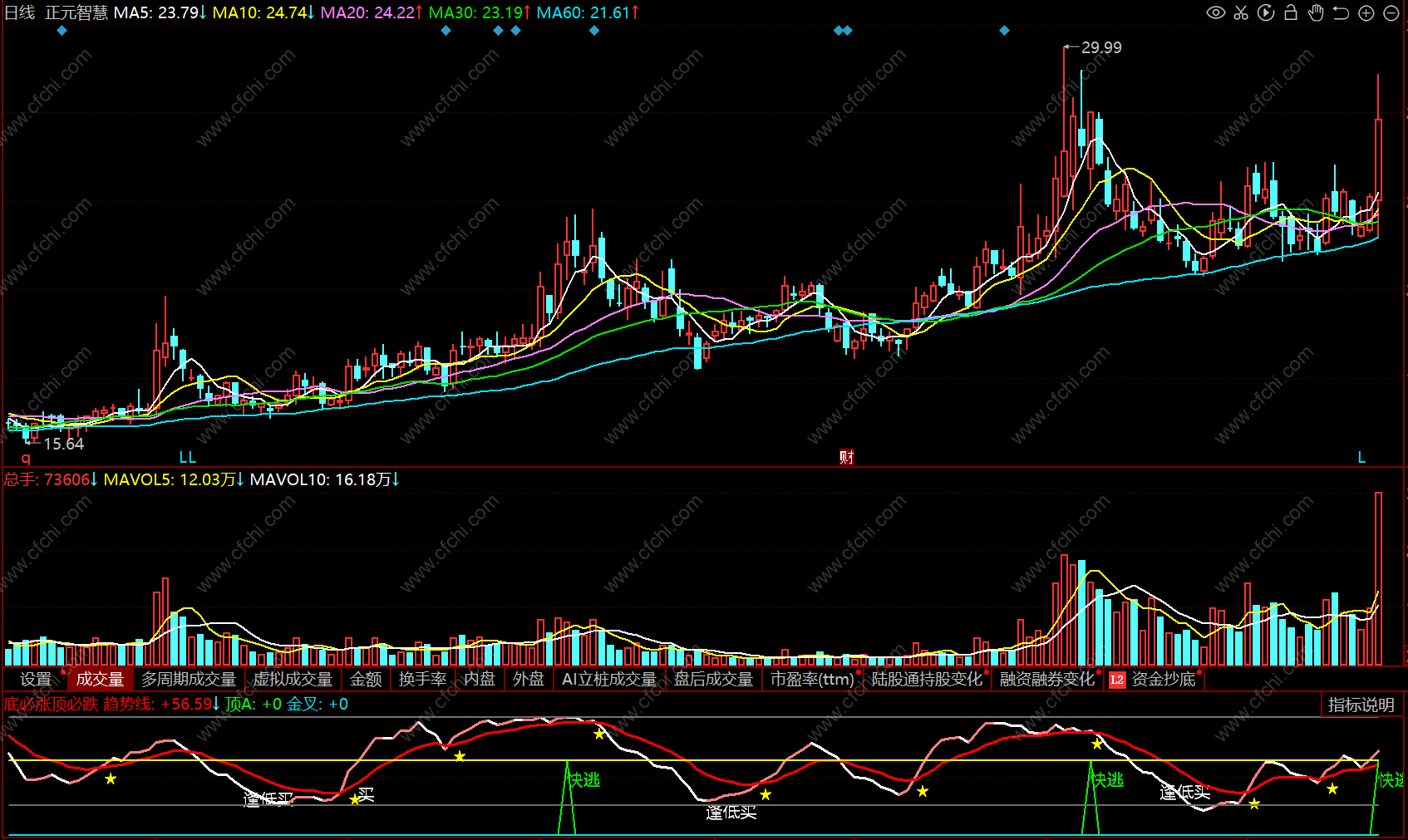Screen dimensions: 1408x840
Task: Select the 成交量 indicator tab
Action: (x=100, y=679)
